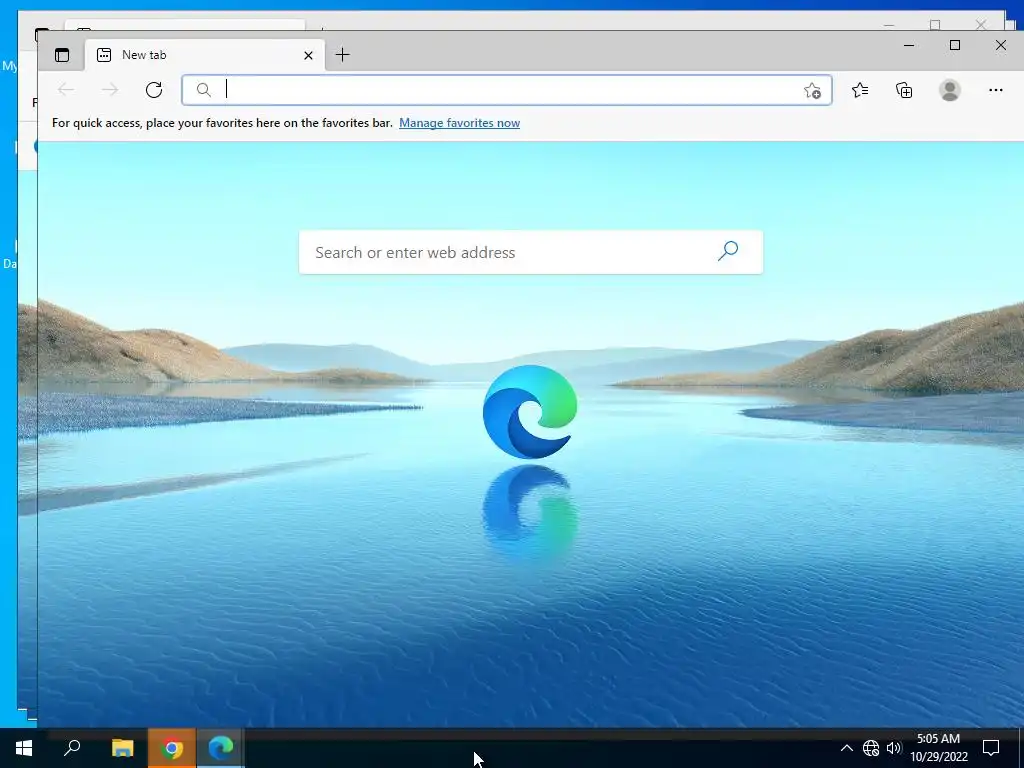This screenshot has height=768, width=1024.
Task: Open the profile avatar menu
Action: point(950,90)
